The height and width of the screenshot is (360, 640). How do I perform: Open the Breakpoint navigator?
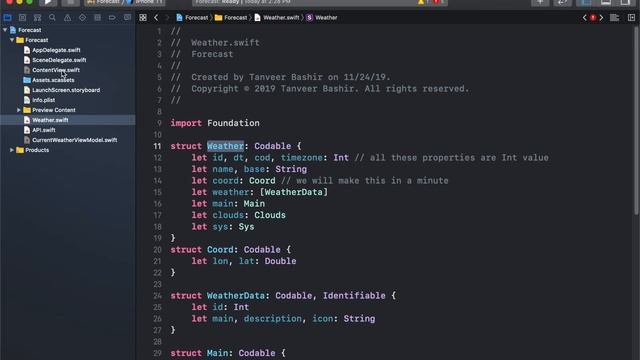112,18
